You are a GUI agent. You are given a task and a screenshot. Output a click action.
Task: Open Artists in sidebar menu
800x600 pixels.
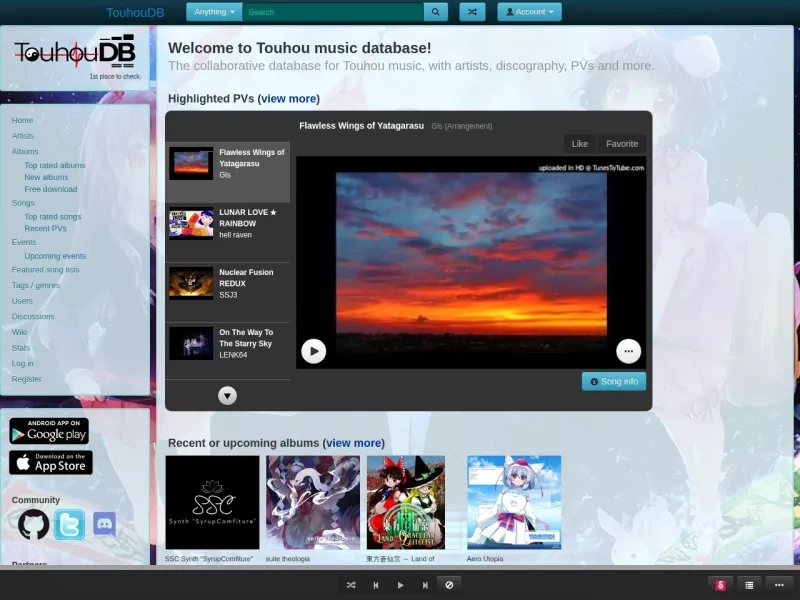(x=23, y=136)
